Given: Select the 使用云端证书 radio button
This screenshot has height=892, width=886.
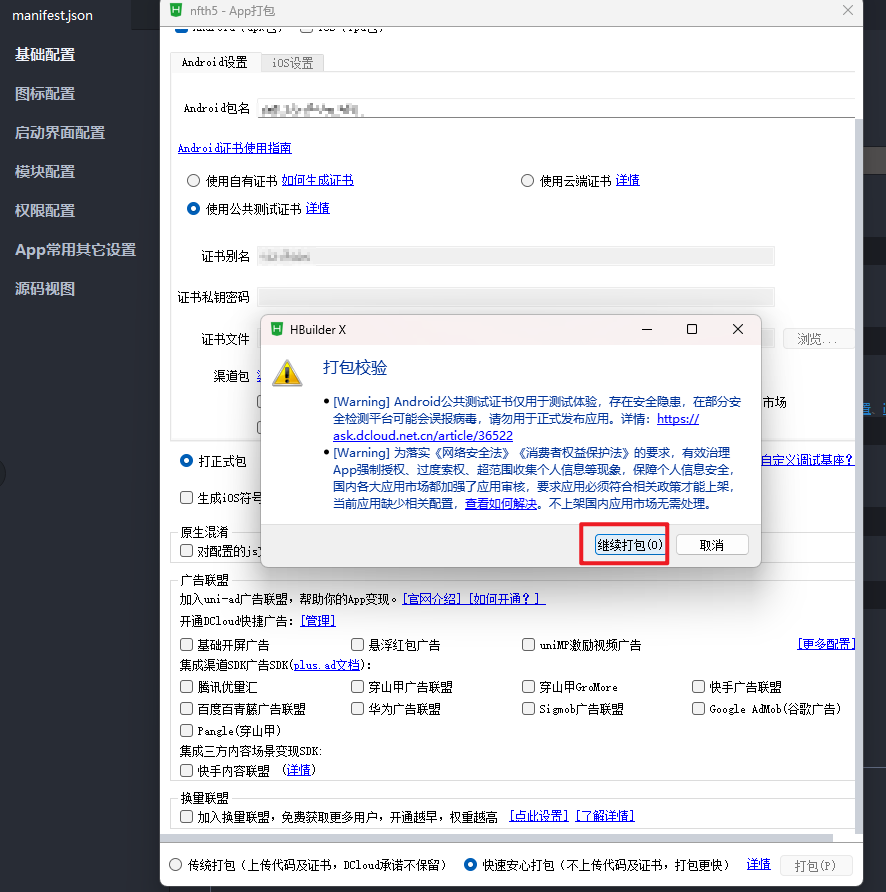Looking at the screenshot, I should pos(528,181).
